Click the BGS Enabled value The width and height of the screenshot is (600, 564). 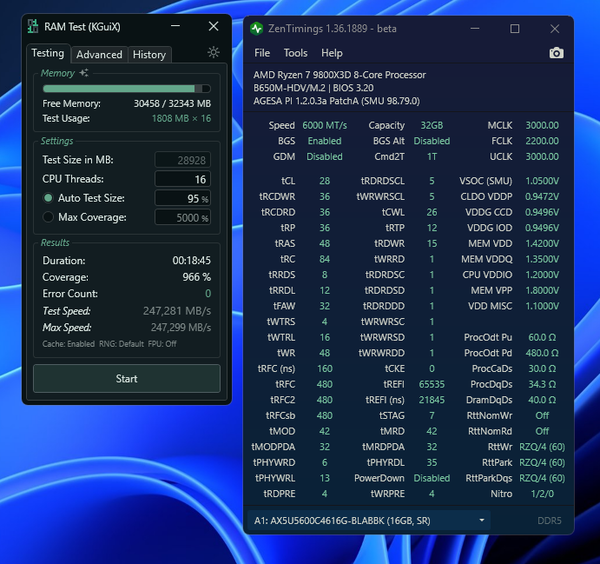tap(324, 141)
